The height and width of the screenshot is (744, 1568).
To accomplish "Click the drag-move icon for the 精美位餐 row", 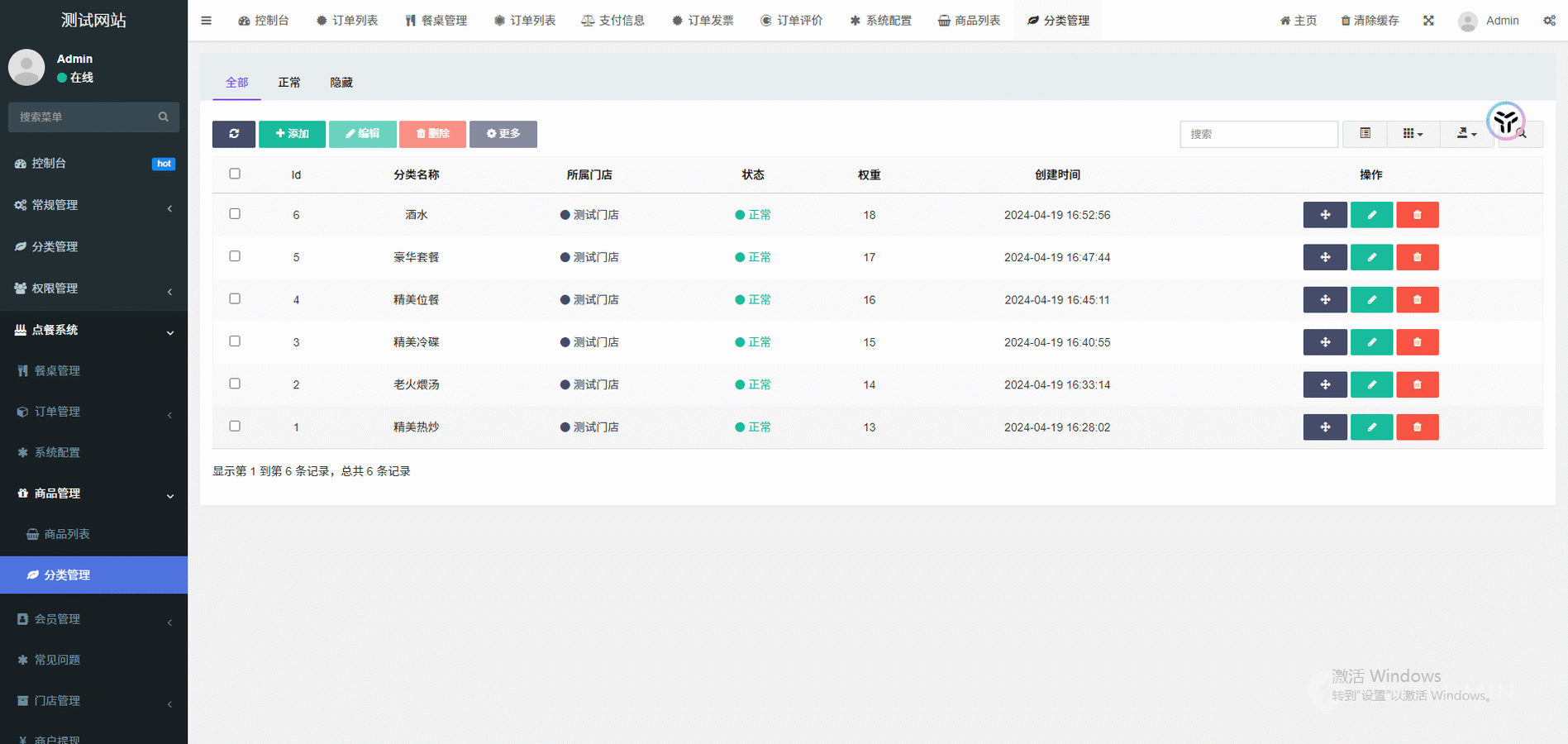I will tap(1325, 300).
